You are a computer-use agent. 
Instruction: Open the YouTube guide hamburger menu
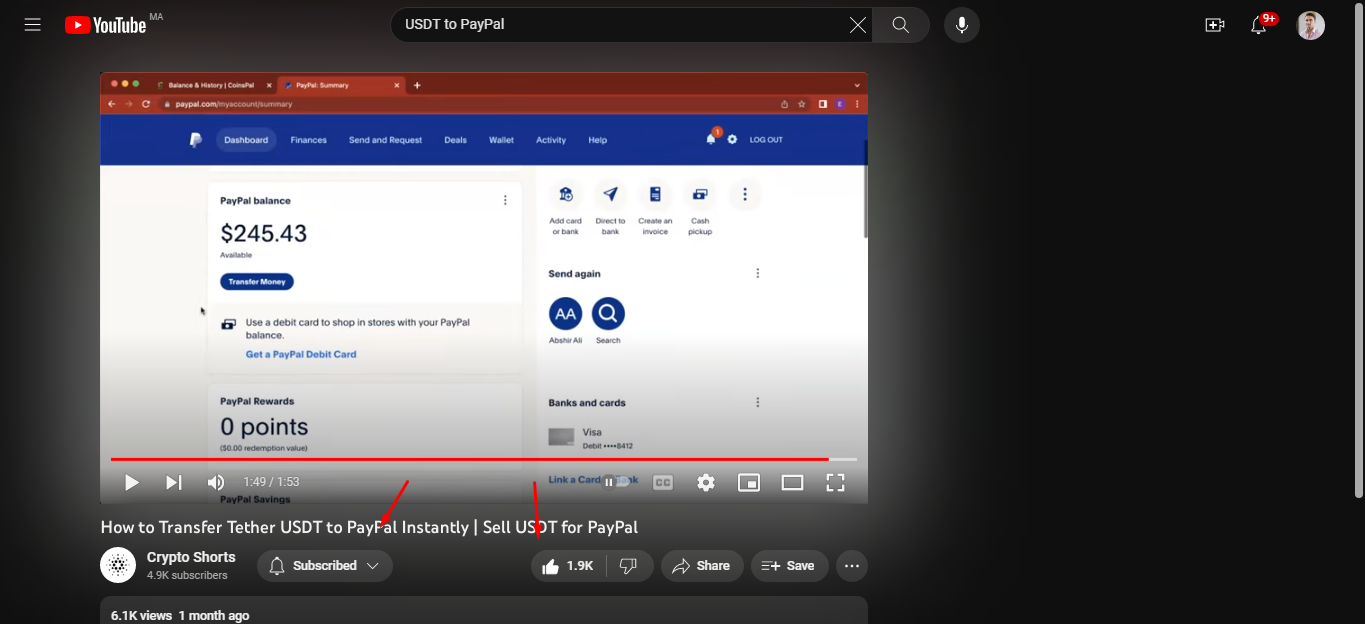pyautogui.click(x=33, y=25)
